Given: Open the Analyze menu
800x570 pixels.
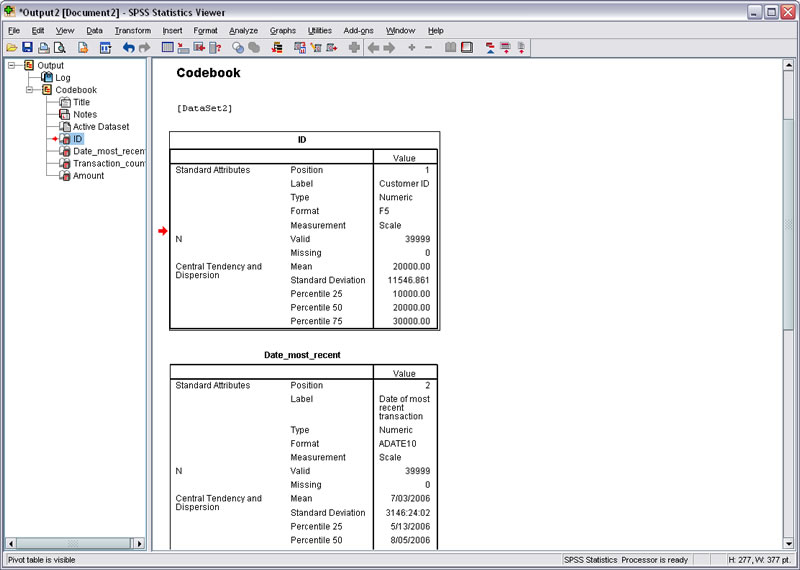Looking at the screenshot, I should point(243,31).
